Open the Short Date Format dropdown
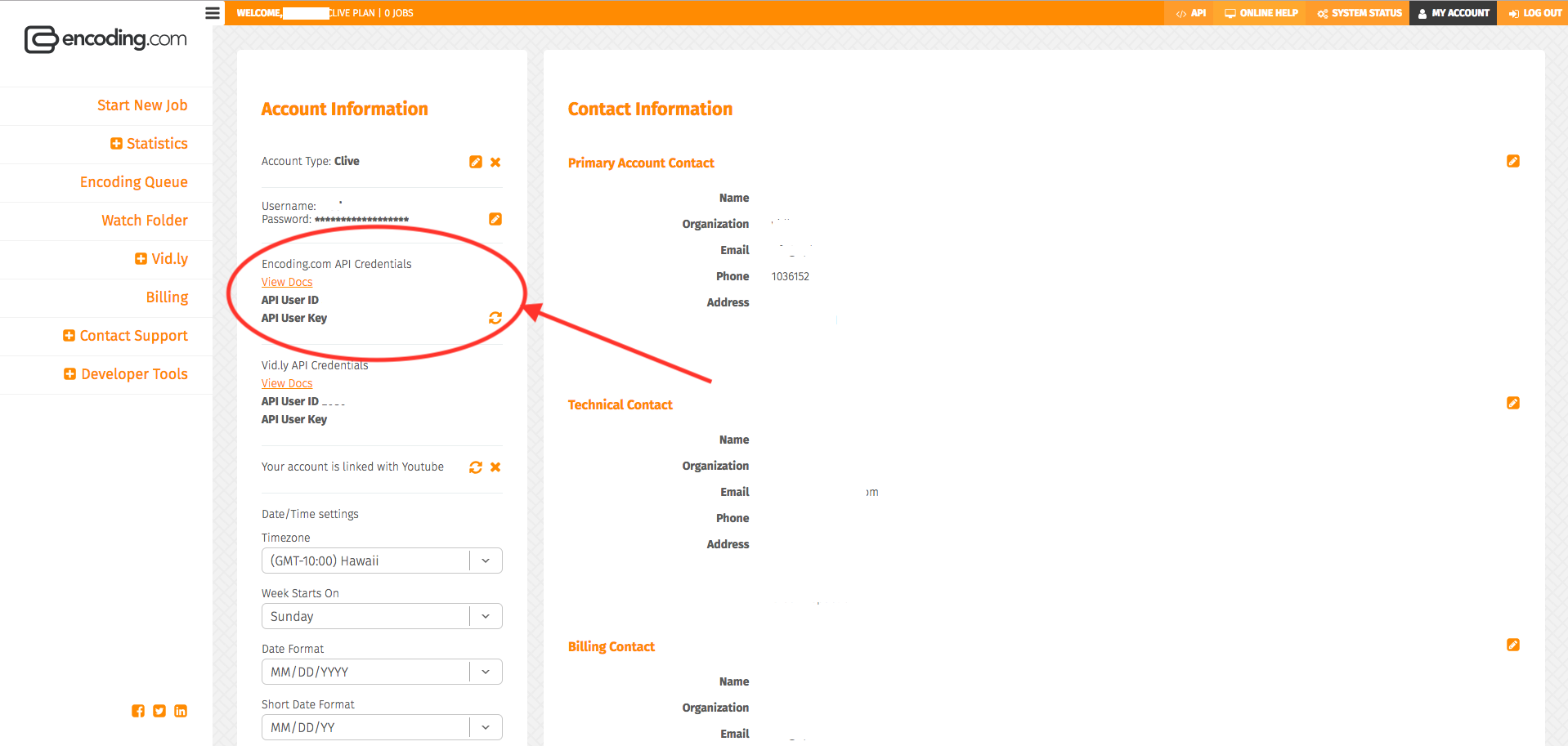This screenshot has height=746, width=1568. click(382, 727)
